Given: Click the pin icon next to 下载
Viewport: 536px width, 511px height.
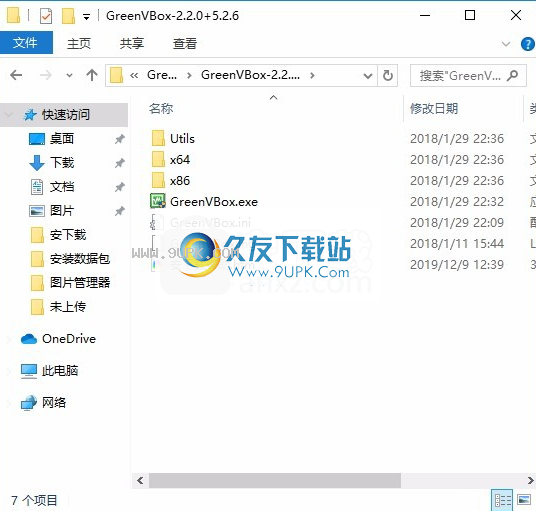Looking at the screenshot, I should 119,163.
